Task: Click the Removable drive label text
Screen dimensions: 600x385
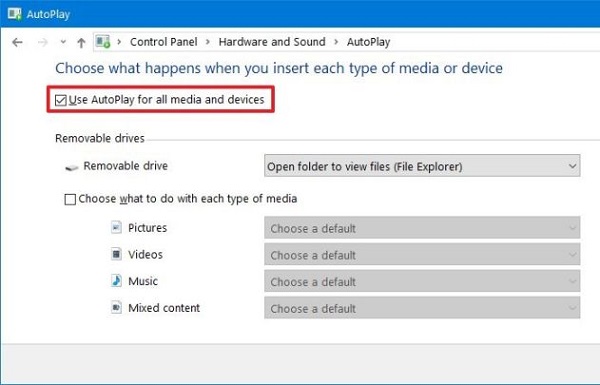Action: [x=126, y=166]
